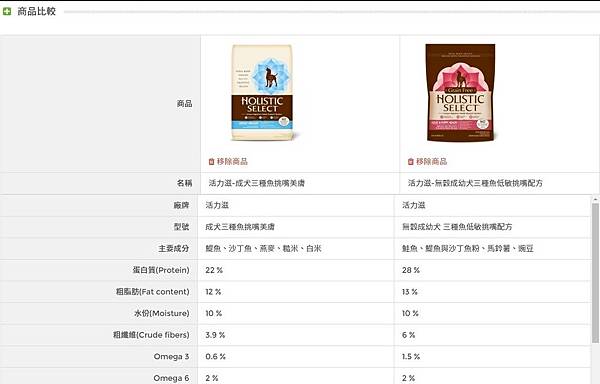Click the 商品 row label
Image resolution: width=600 pixels, height=384 pixels.
(x=184, y=104)
